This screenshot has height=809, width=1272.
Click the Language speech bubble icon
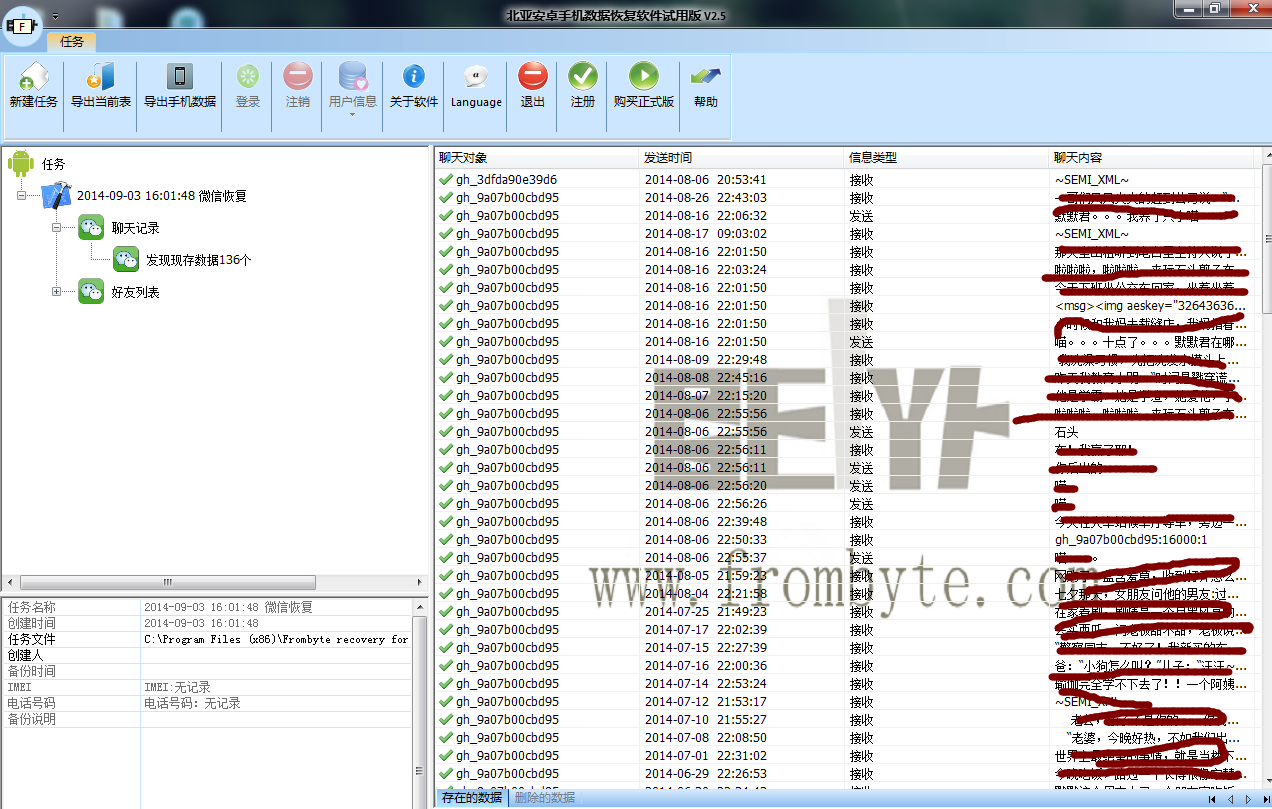[476, 77]
